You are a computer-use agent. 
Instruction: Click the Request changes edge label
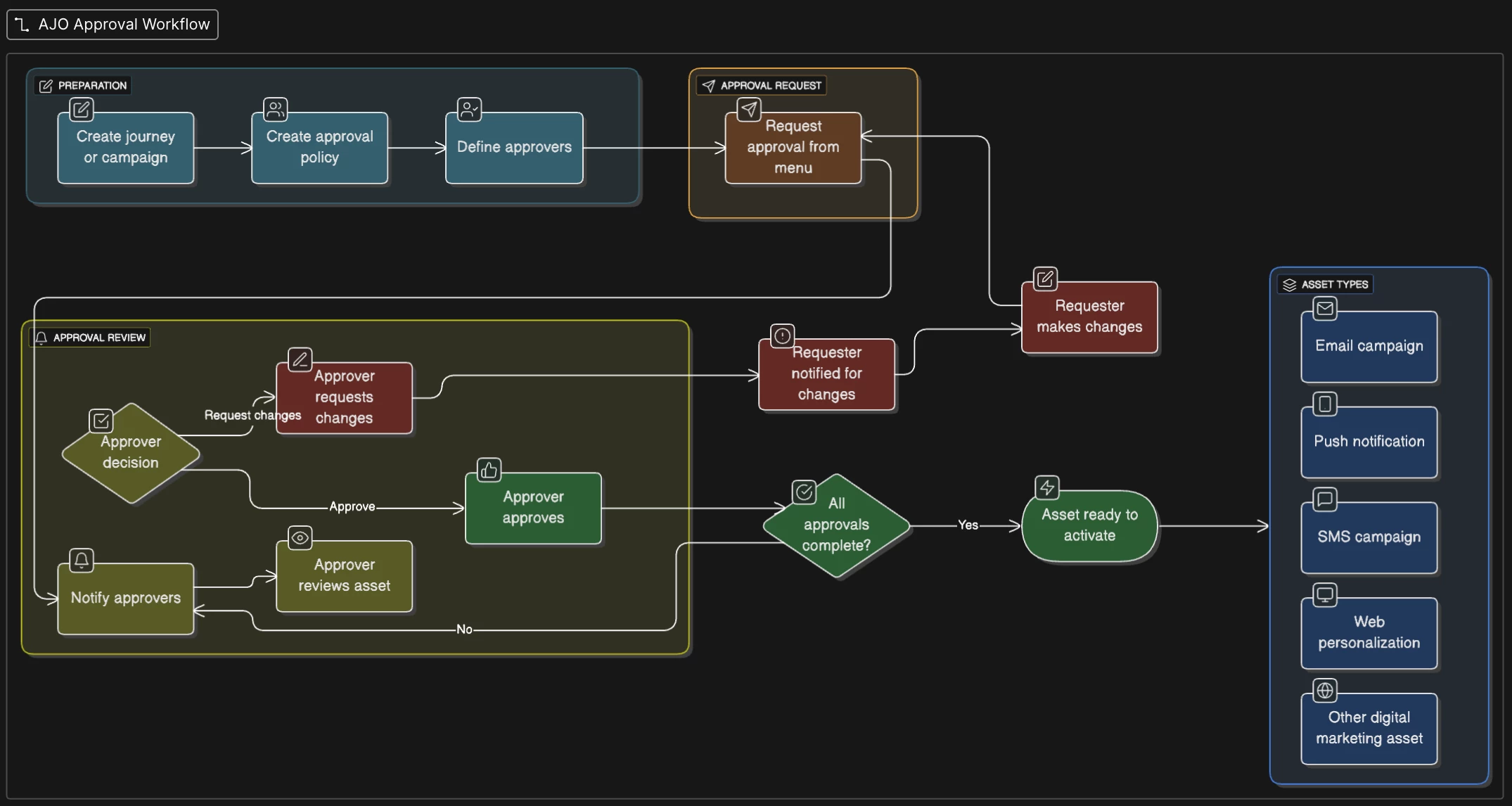click(252, 415)
